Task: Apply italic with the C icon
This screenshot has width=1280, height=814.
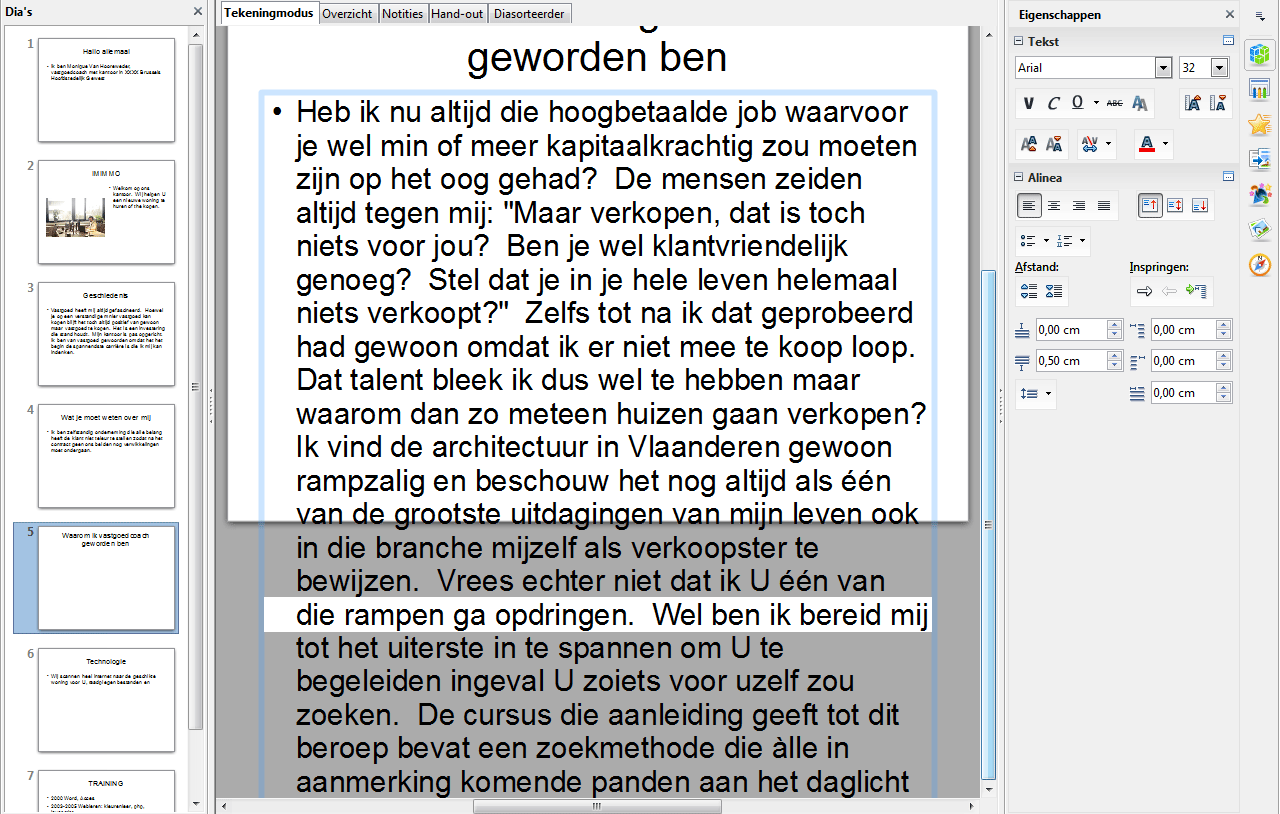Action: click(x=1053, y=103)
